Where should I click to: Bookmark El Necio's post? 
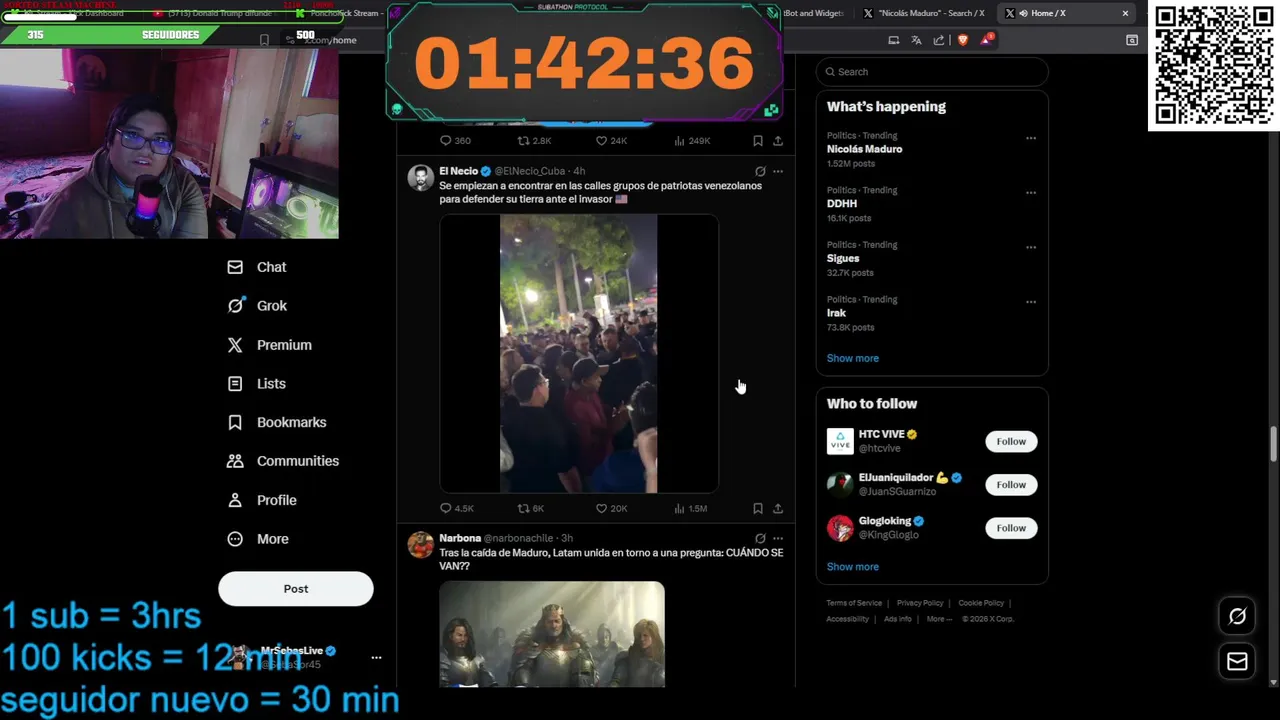pos(758,508)
